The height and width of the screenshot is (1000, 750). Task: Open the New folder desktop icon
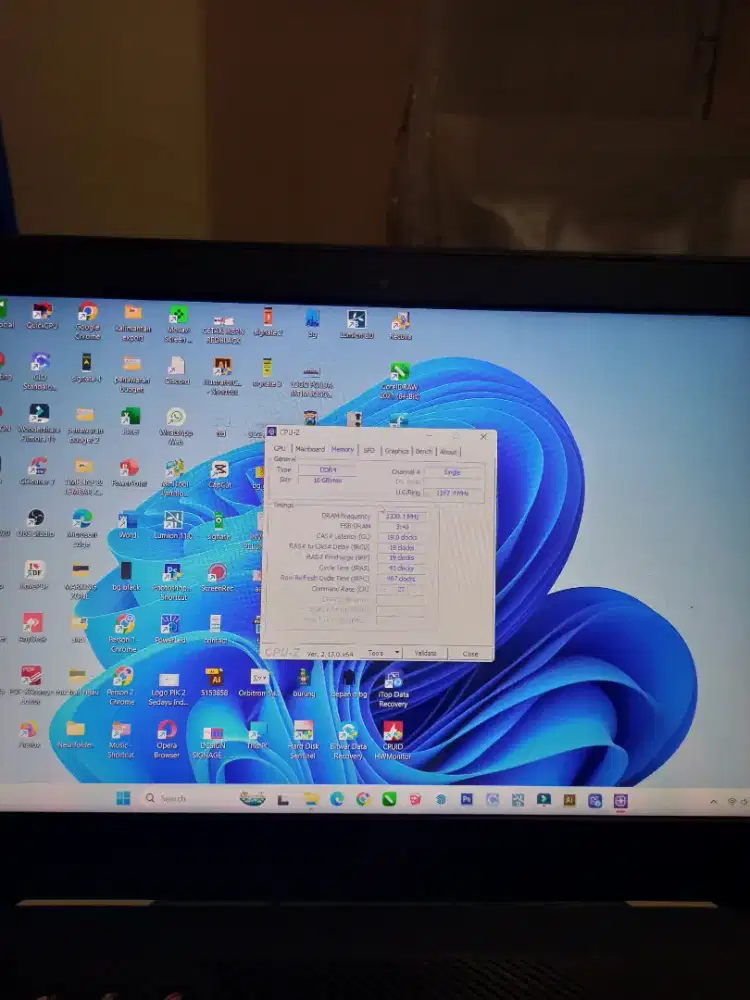coord(75,734)
